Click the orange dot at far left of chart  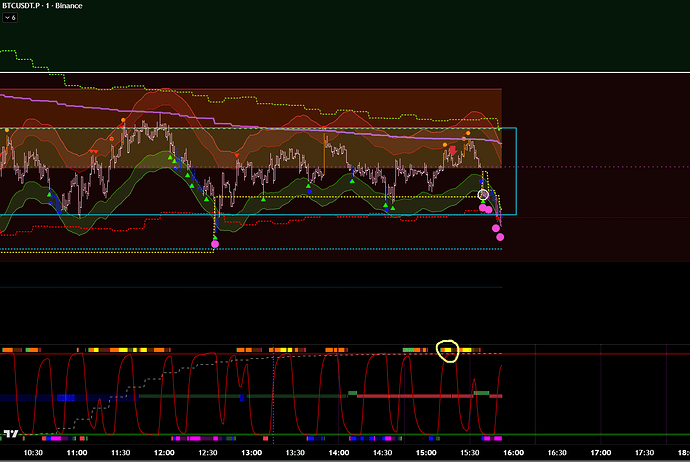tap(7, 130)
